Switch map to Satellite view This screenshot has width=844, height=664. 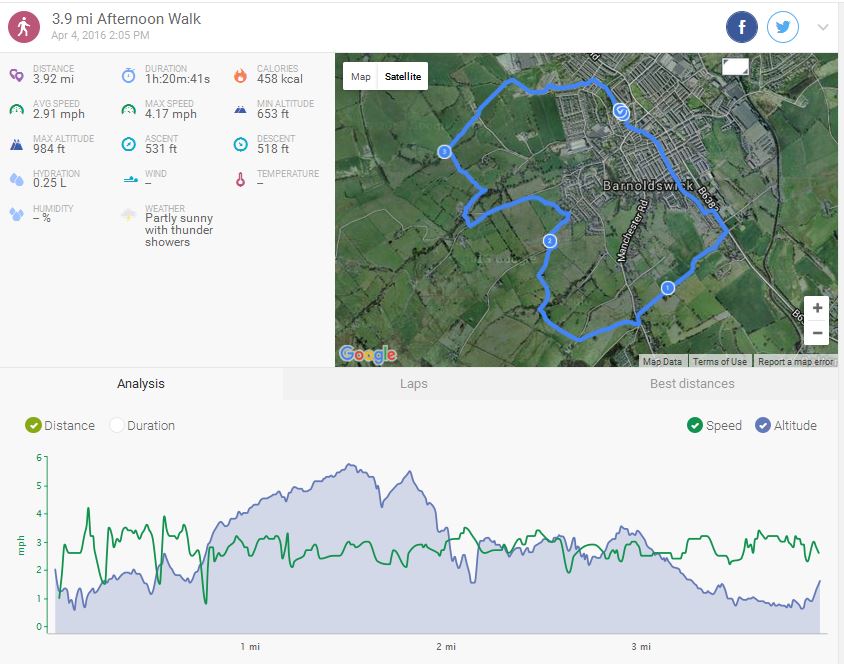[x=403, y=77]
